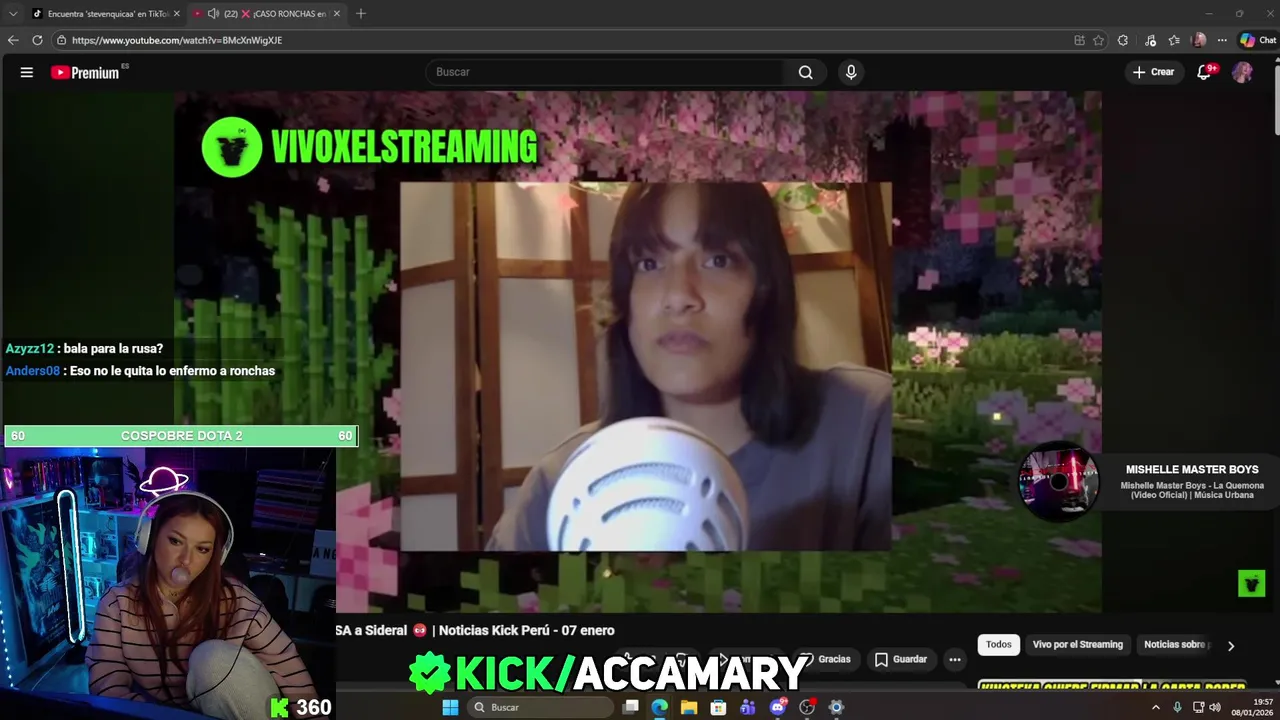The width and height of the screenshot is (1280, 720).
Task: Click the YouTube search magnifier button
Action: click(x=806, y=72)
